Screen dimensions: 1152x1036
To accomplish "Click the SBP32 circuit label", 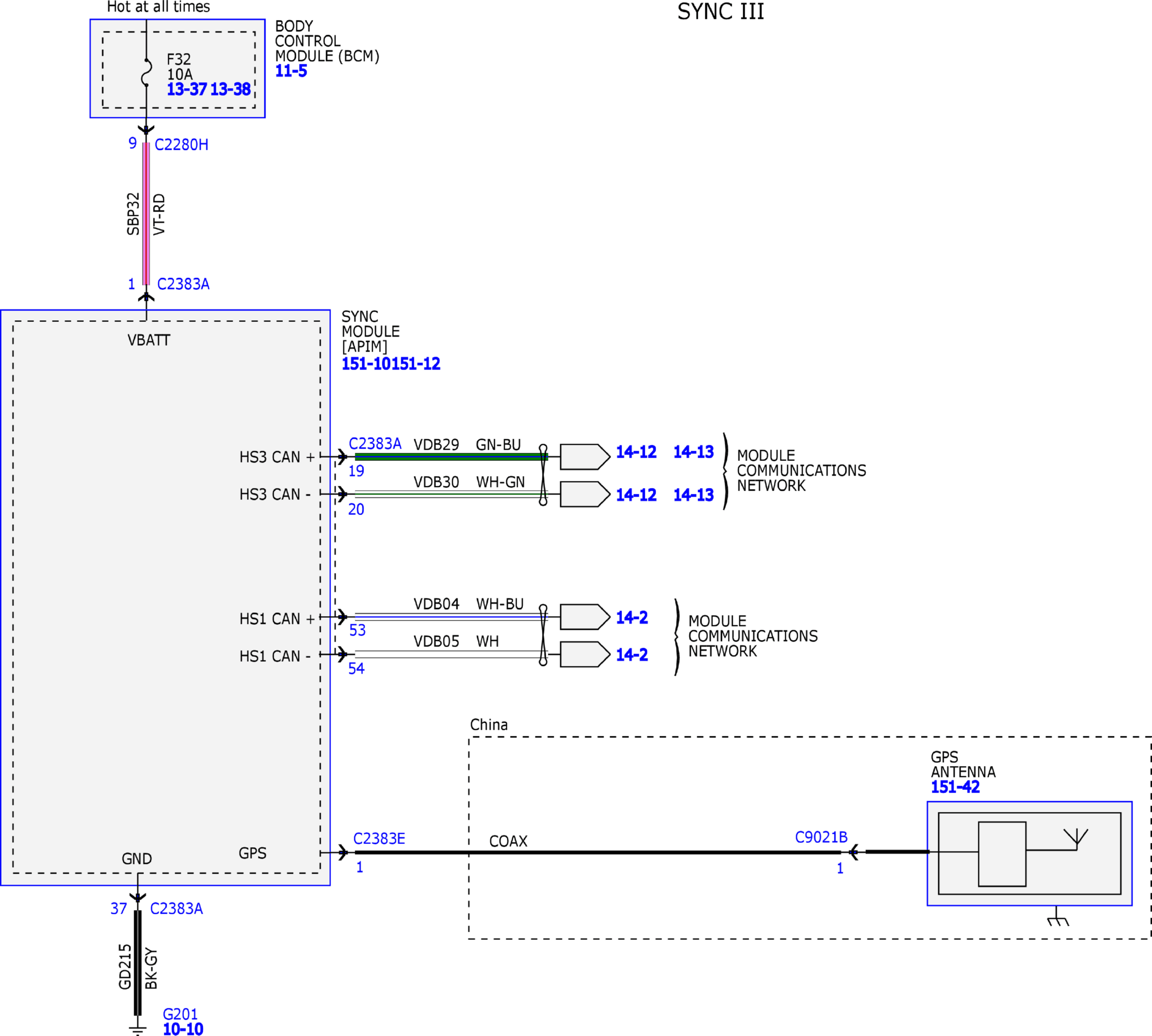I will coord(133,214).
